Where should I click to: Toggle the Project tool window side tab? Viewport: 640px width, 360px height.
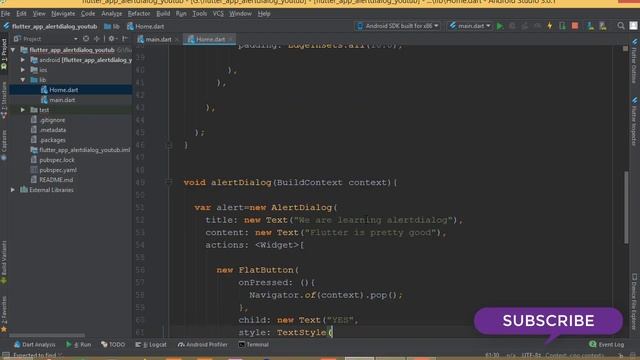(x=4, y=53)
